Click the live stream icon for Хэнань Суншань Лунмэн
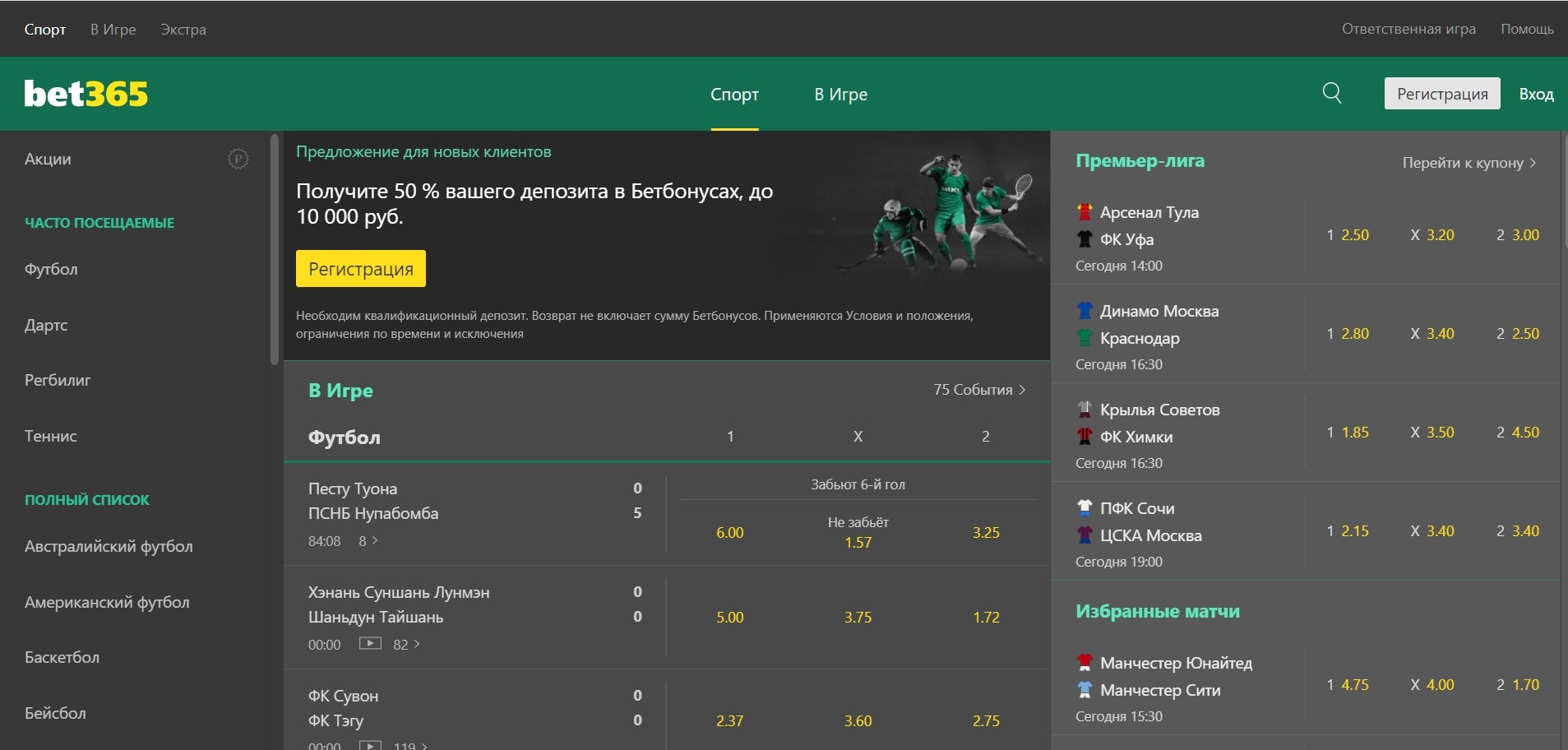Screen dimensions: 1568x750 pos(370,643)
